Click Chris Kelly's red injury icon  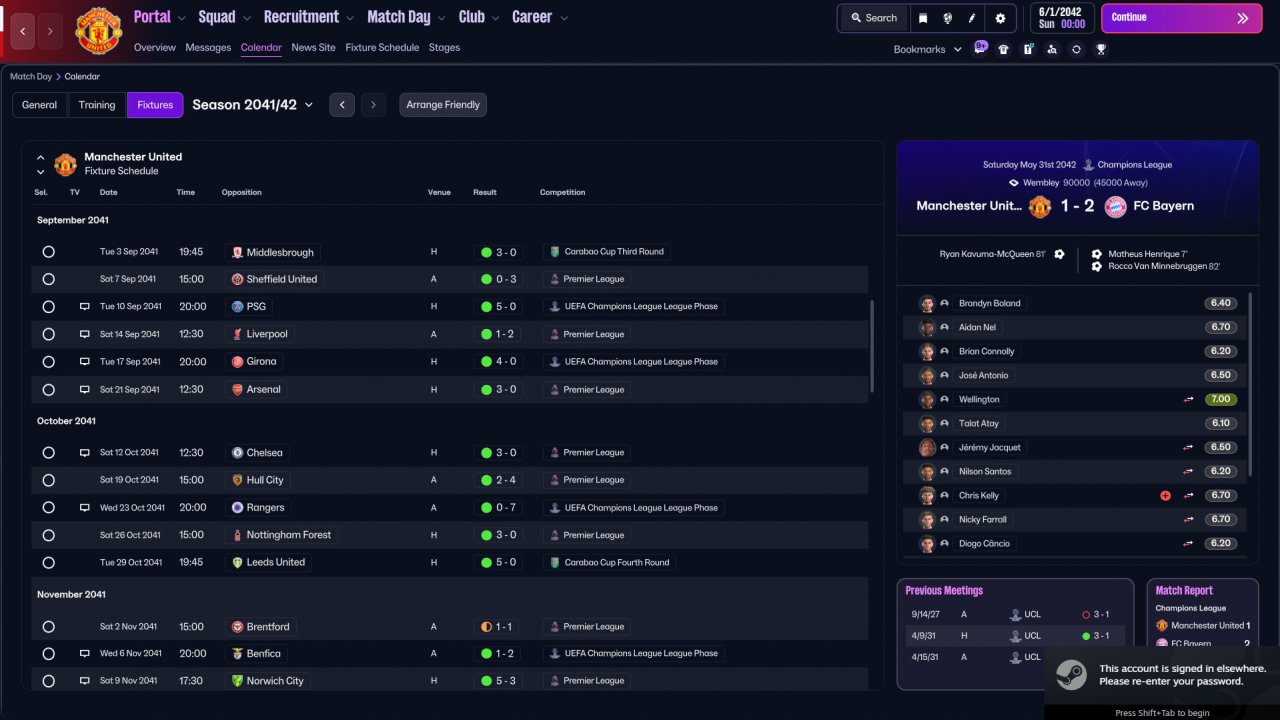pos(1165,496)
